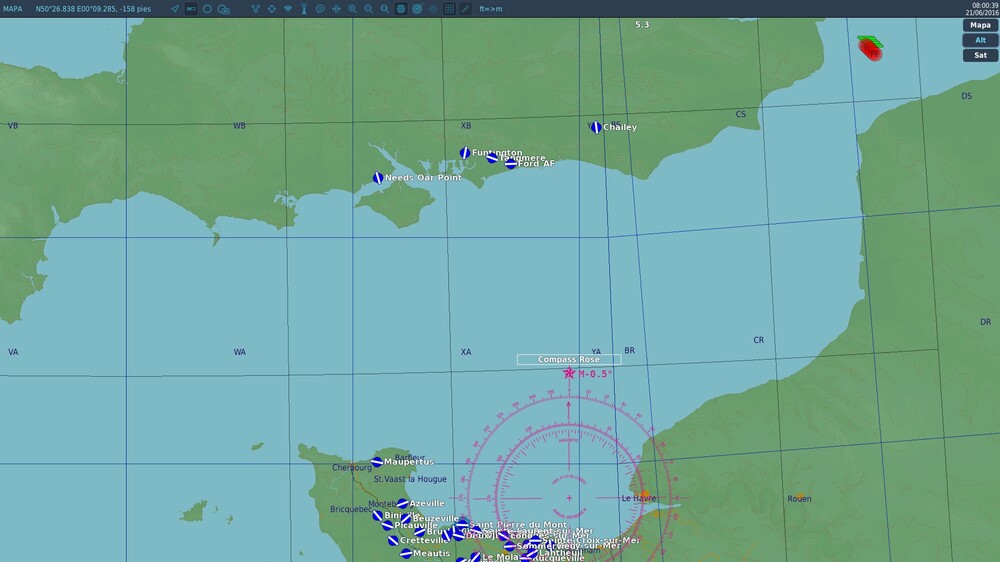The width and height of the screenshot is (1000, 562).
Task: Click the Le Havre city label
Action: [x=638, y=498]
